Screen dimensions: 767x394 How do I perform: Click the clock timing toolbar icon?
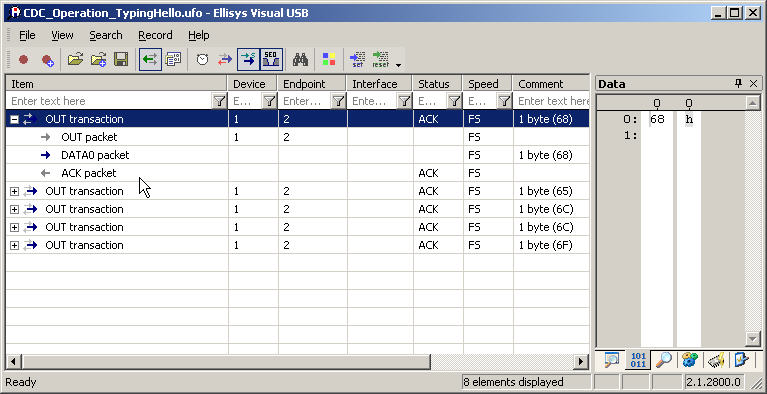pos(203,60)
